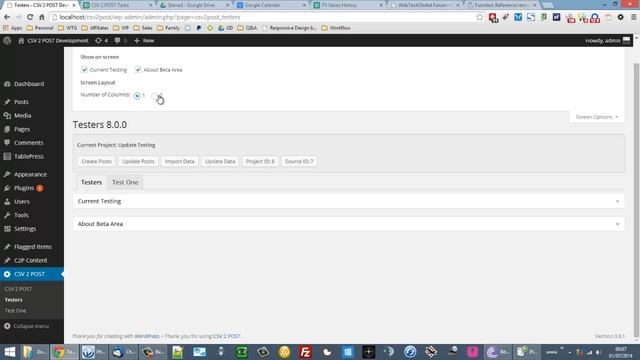Screen dimensions: 640x360
Task: Click the Create Posts button
Action: [96, 161]
